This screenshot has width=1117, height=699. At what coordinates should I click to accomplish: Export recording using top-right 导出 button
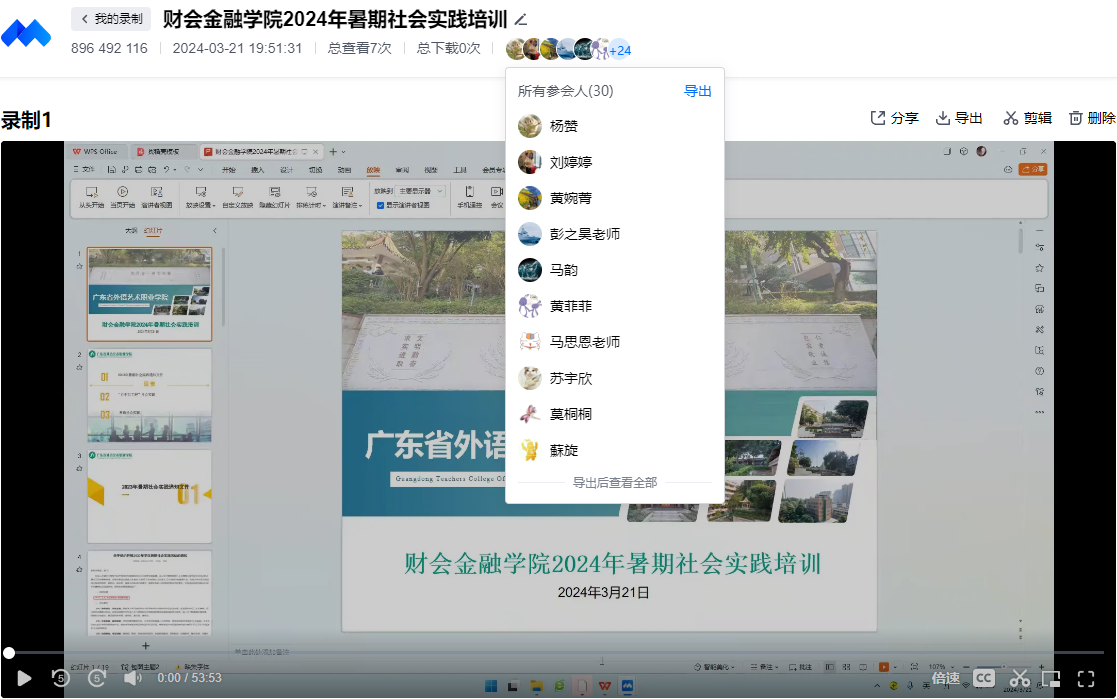[959, 118]
